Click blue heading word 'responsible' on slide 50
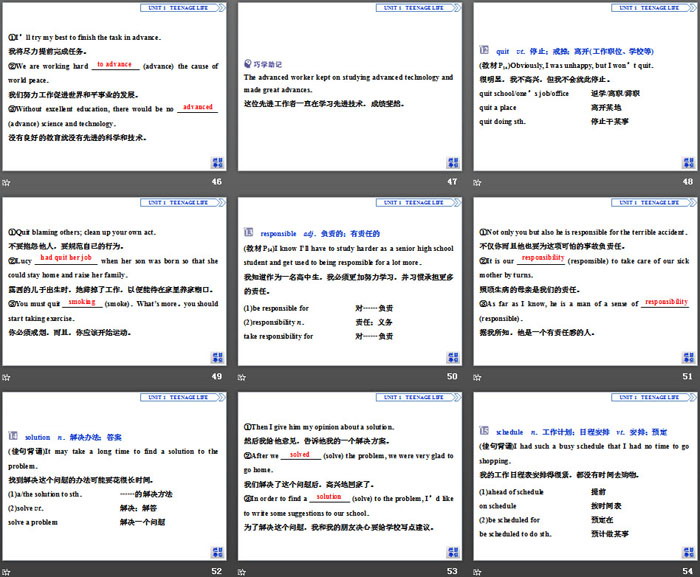 [x=278, y=234]
